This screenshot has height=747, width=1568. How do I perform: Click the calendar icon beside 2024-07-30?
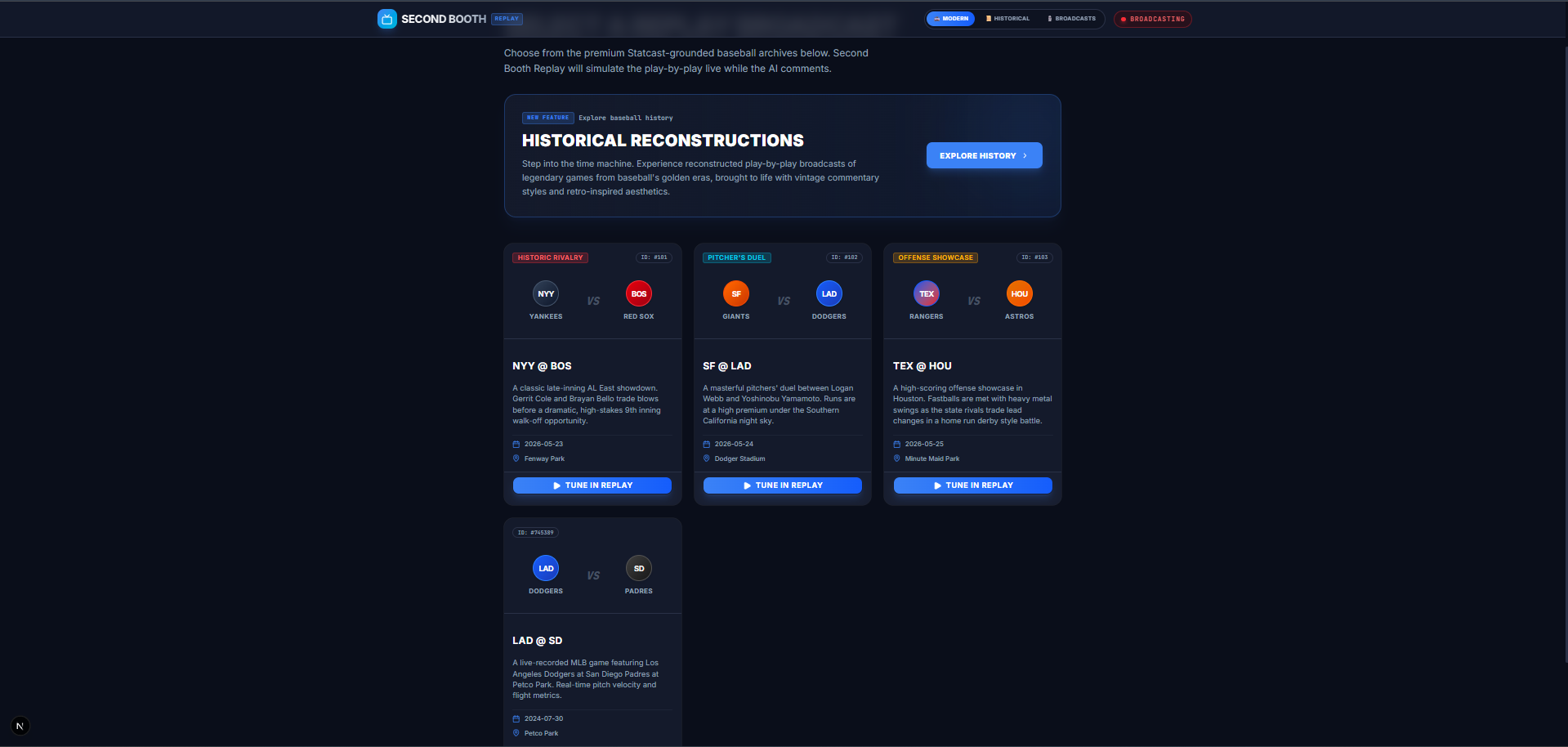[516, 719]
